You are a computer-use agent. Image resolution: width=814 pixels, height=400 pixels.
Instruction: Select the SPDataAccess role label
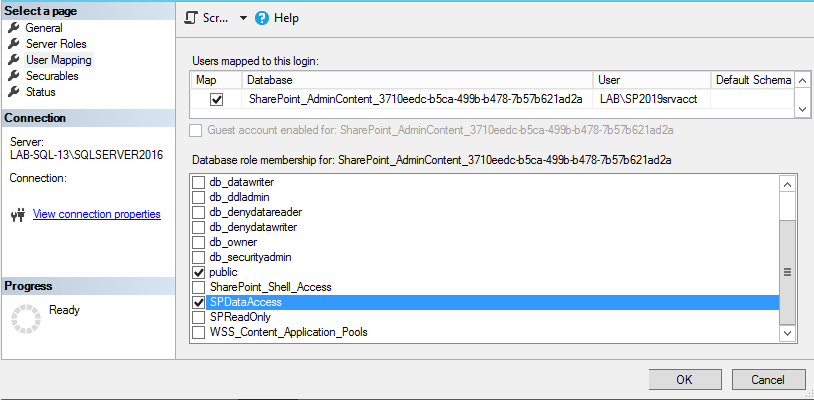(x=246, y=302)
